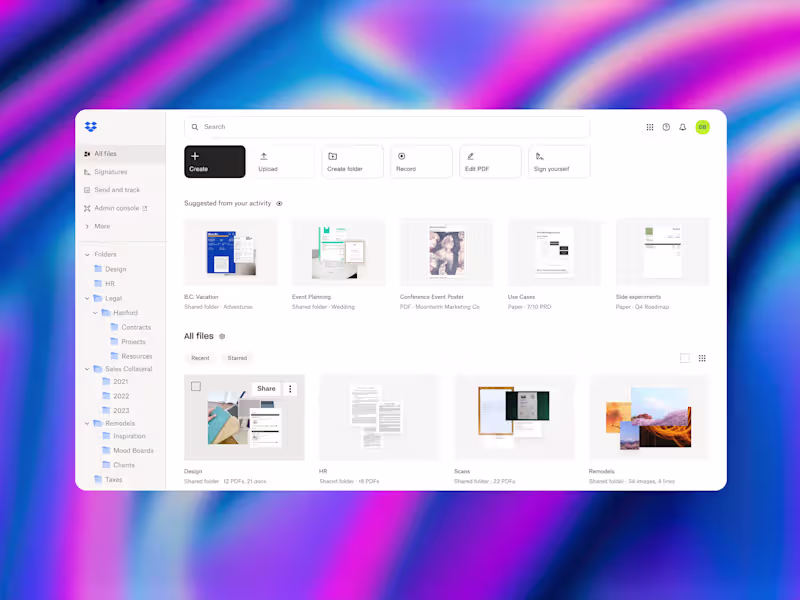The image size is (800, 600).
Task: Click the Admin console sidebar icon
Action: click(87, 208)
